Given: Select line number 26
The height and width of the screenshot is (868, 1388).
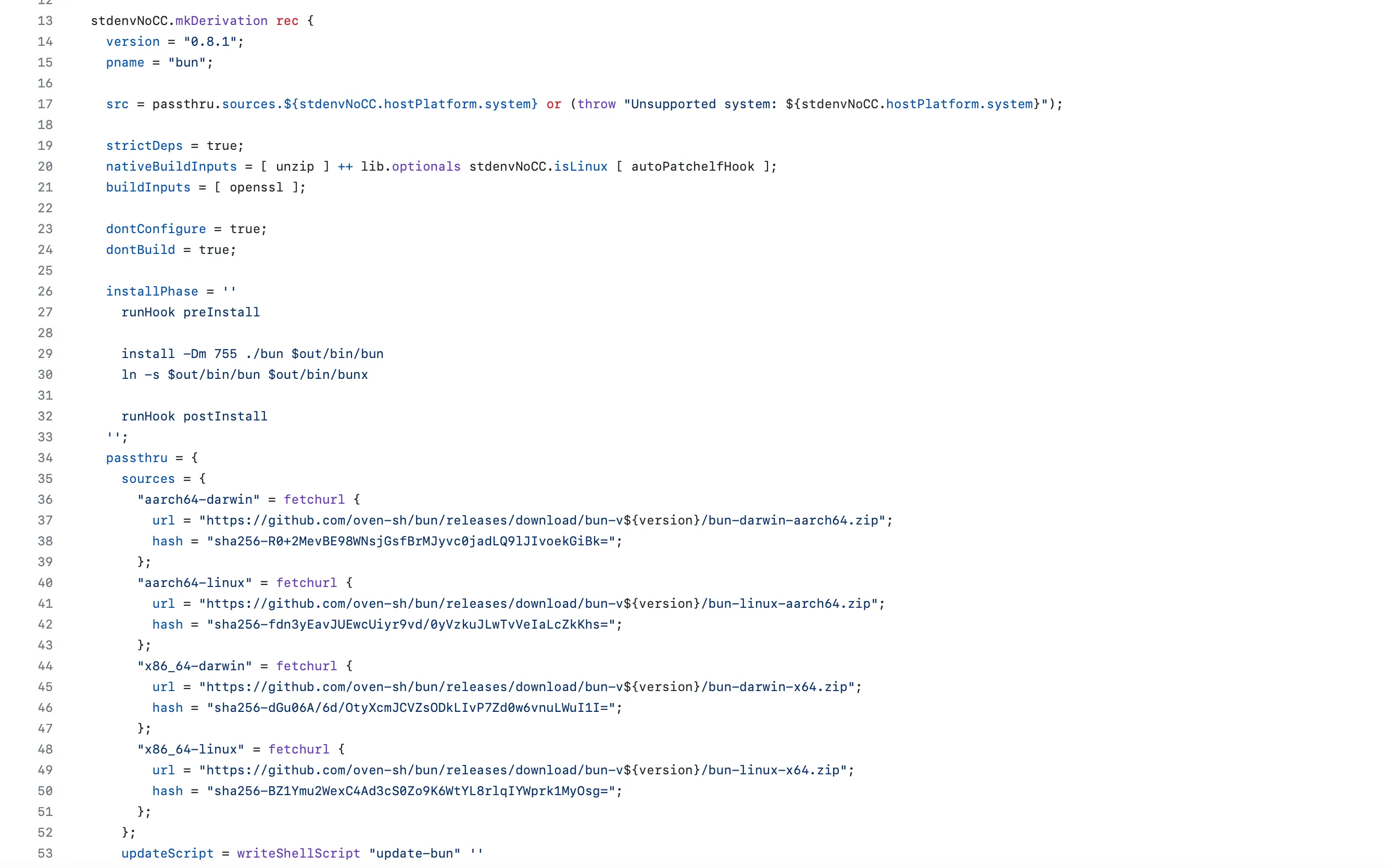Looking at the screenshot, I should coord(45,291).
